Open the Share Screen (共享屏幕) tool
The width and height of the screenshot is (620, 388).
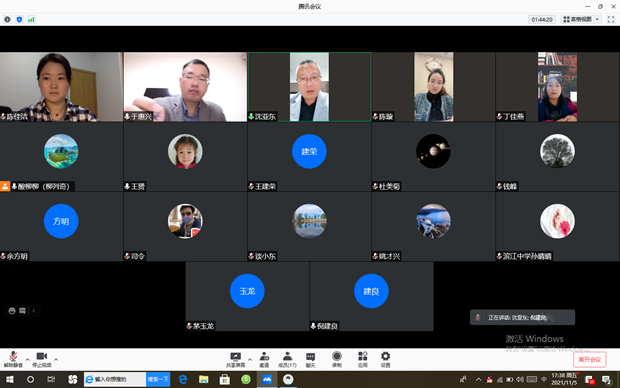pyautogui.click(x=235, y=360)
